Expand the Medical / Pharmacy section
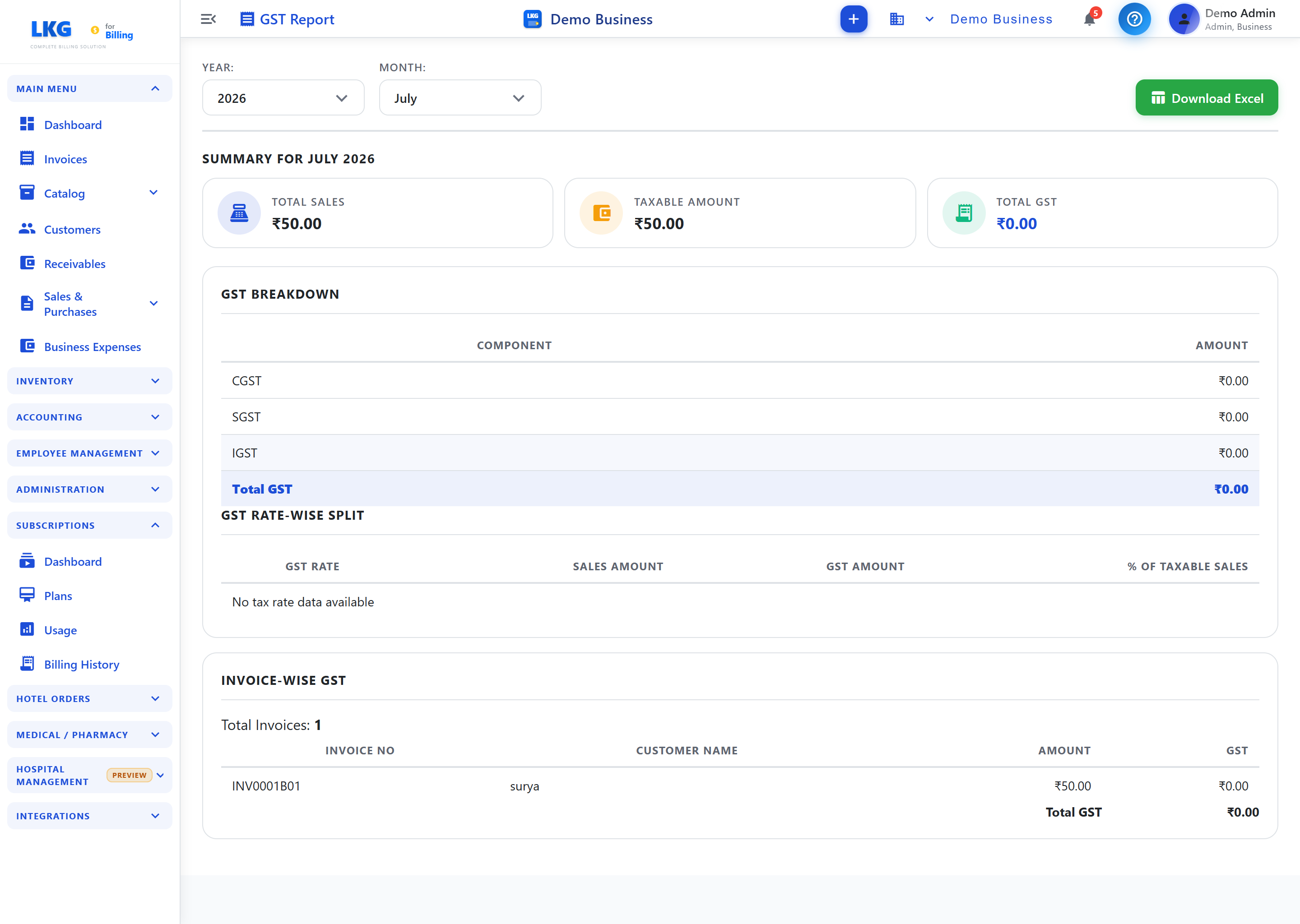Image resolution: width=1300 pixels, height=924 pixels. point(89,735)
